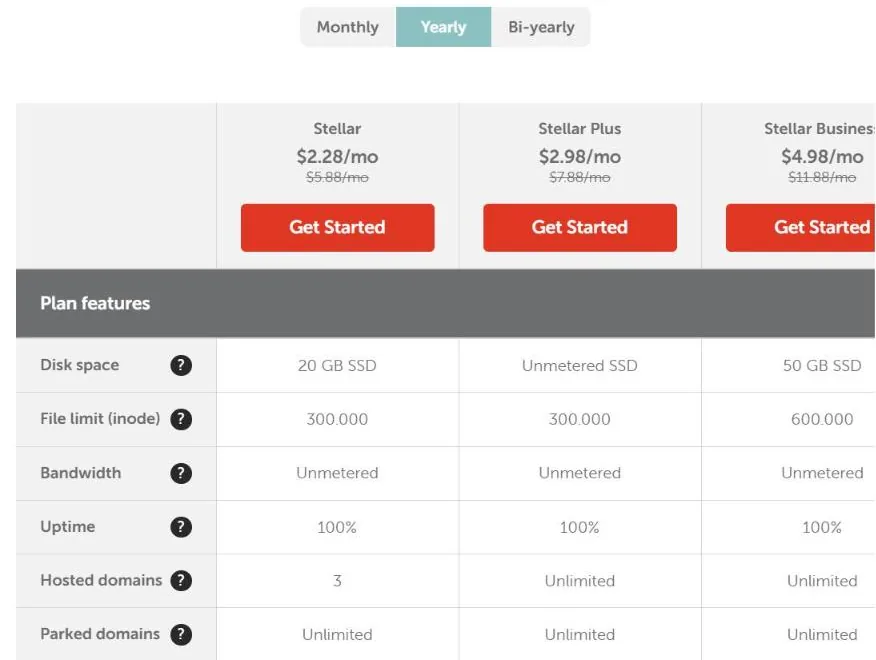Click the Stellar hosted domains value 3
The width and height of the screenshot is (876, 660).
(x=337, y=581)
